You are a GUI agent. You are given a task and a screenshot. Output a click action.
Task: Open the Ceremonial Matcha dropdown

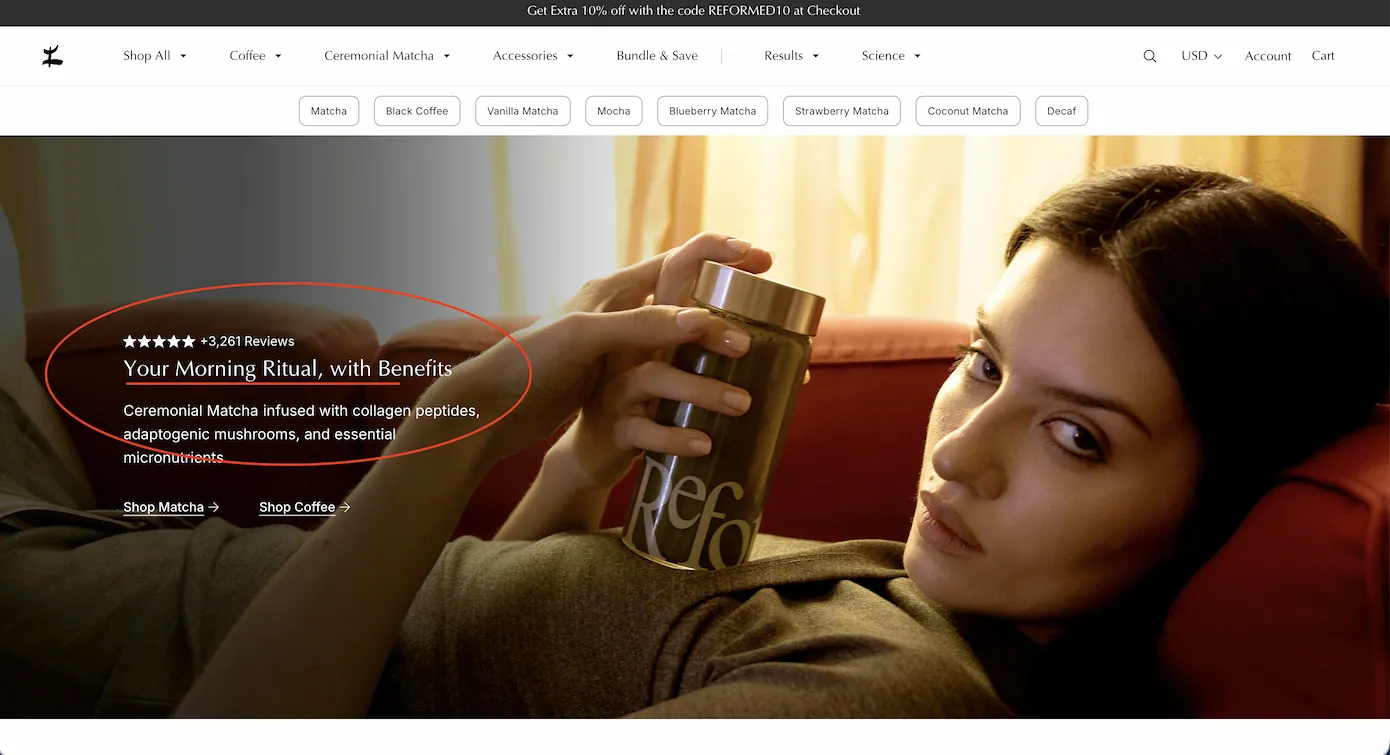tap(387, 56)
